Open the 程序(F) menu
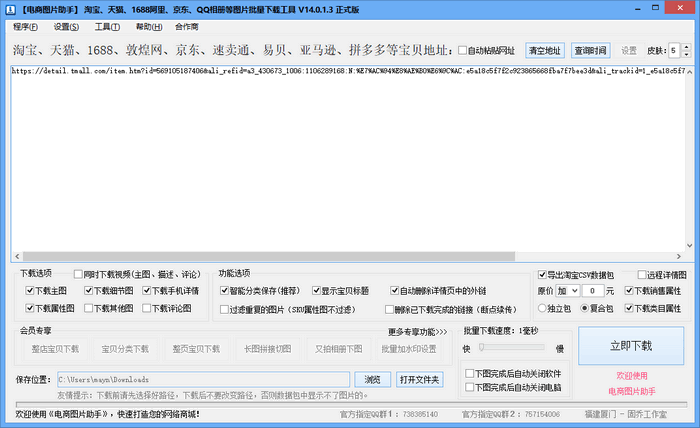 point(25,27)
